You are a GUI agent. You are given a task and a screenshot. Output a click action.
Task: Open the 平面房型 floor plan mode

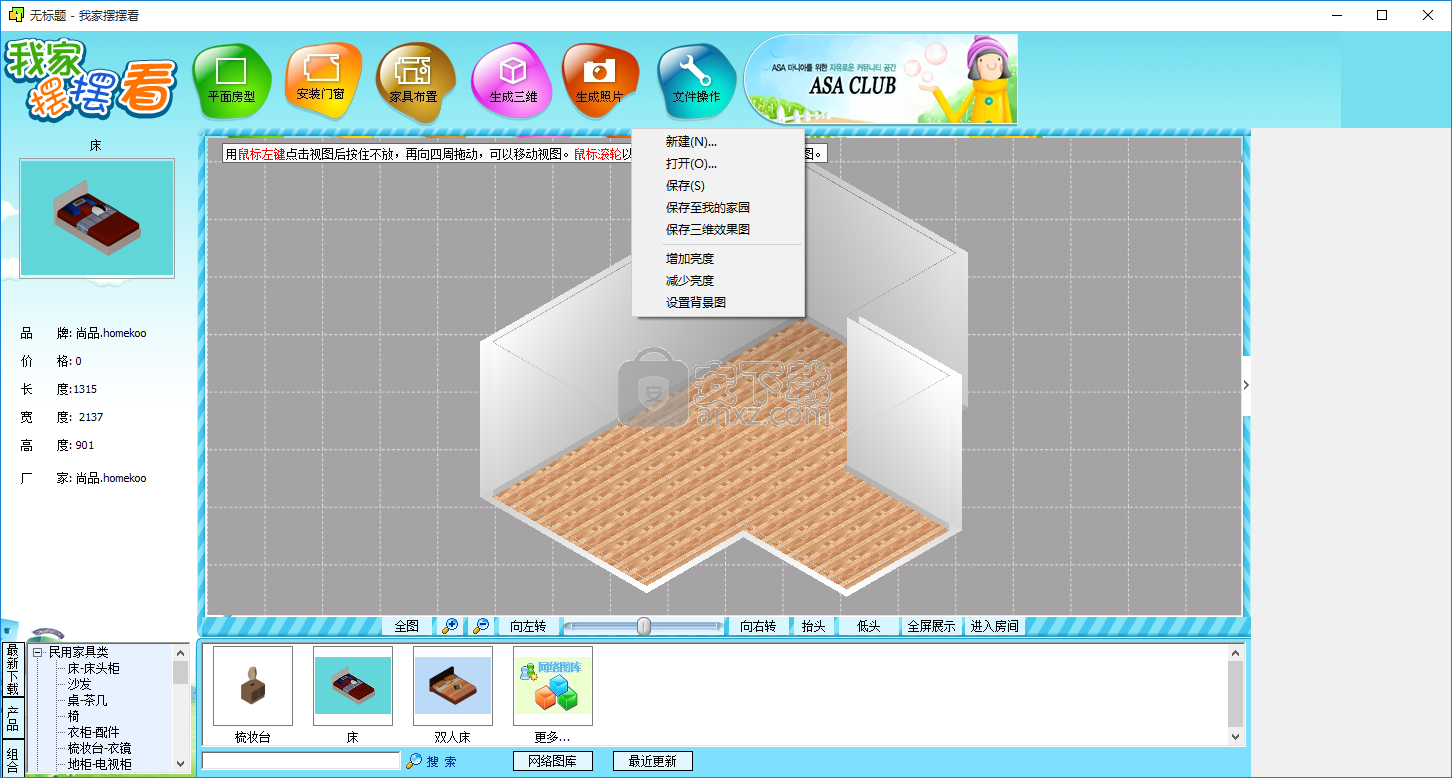[x=231, y=82]
